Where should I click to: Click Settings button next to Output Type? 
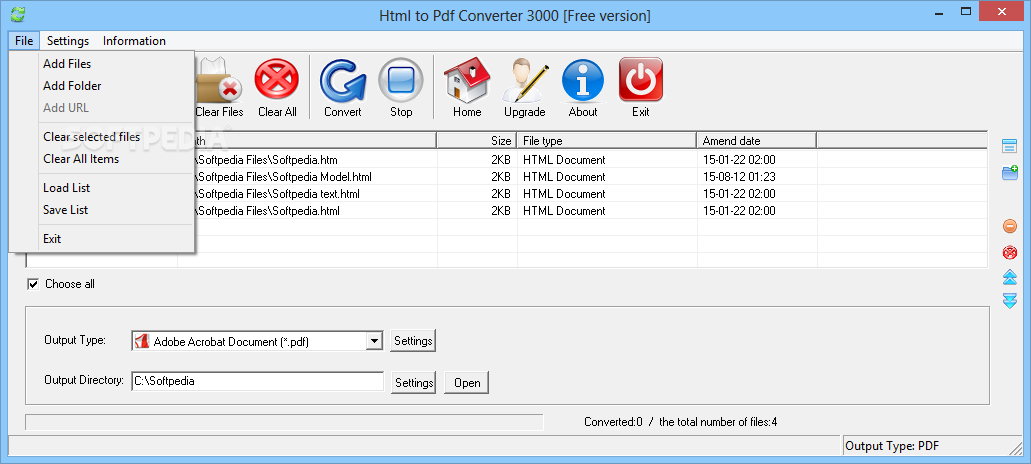pyautogui.click(x=413, y=340)
